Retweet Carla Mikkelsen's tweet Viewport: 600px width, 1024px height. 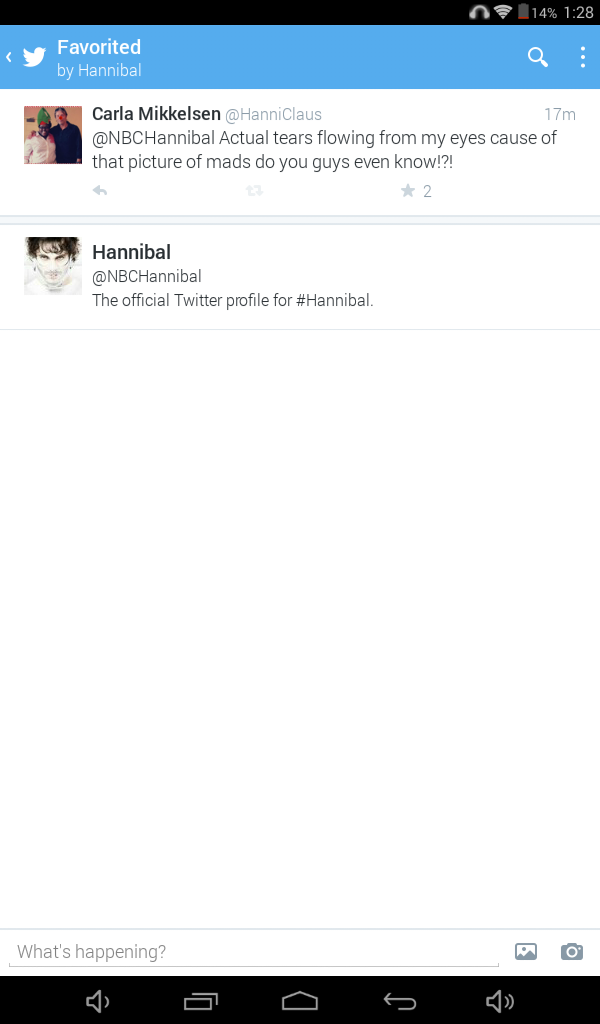(254, 191)
